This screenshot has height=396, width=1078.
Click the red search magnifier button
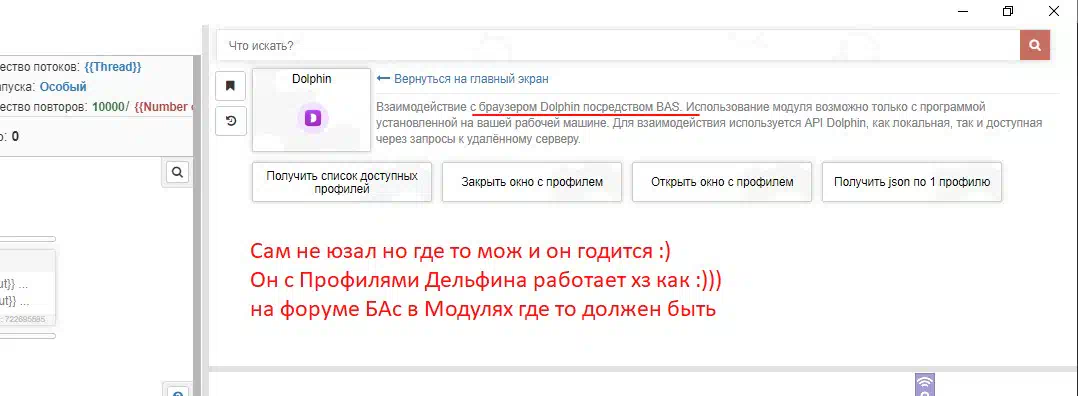(x=1035, y=45)
